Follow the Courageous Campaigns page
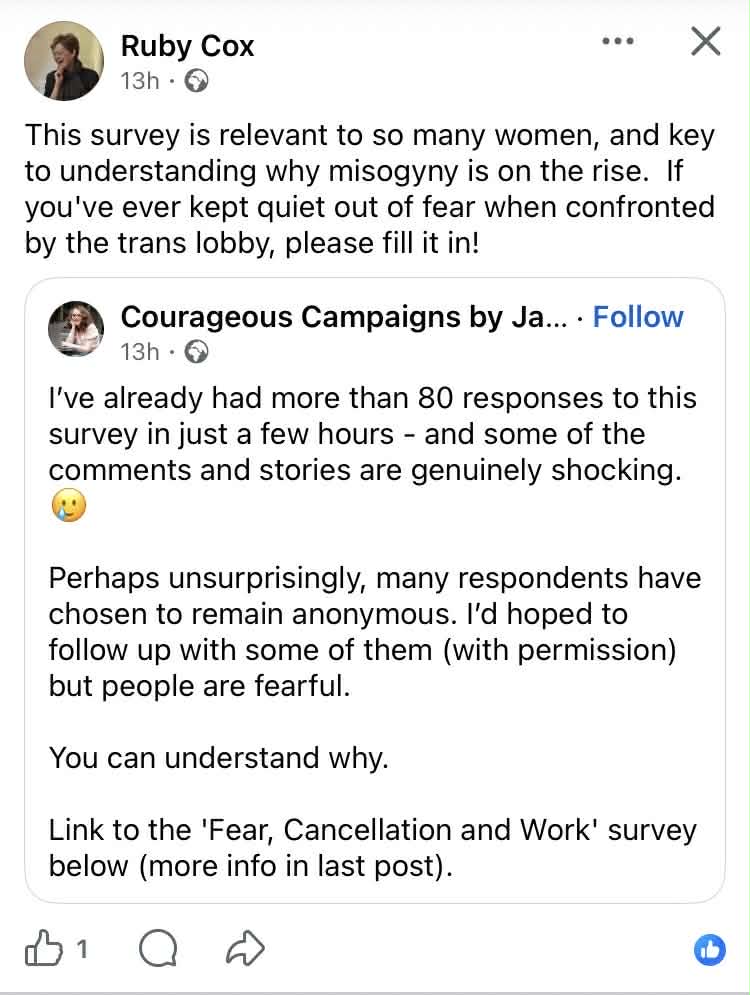This screenshot has height=995, width=750. click(638, 317)
